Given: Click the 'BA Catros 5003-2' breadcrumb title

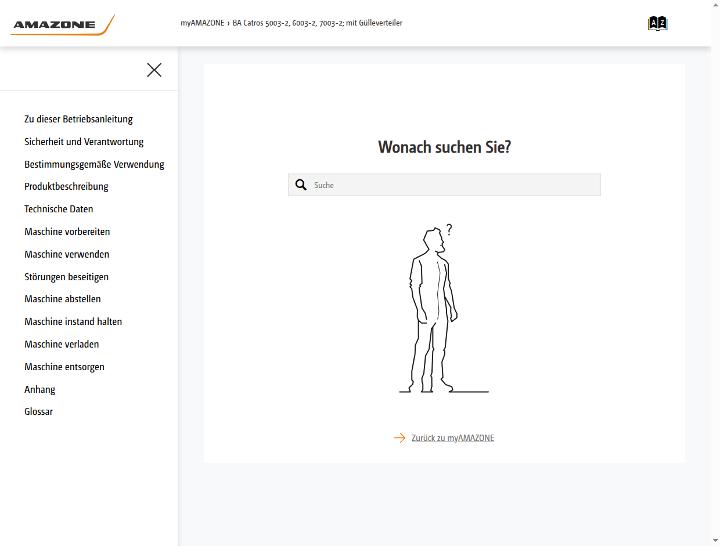Looking at the screenshot, I should tap(317, 23).
